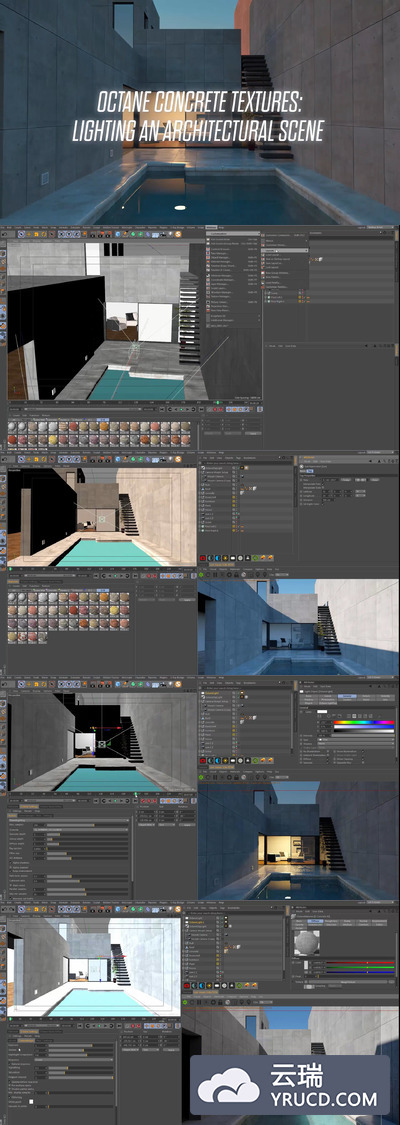Click the "LIGHTING AN ARCHITECTURAL SCENE" subtitle text
The width and height of the screenshot is (400, 1125).
click(199, 131)
